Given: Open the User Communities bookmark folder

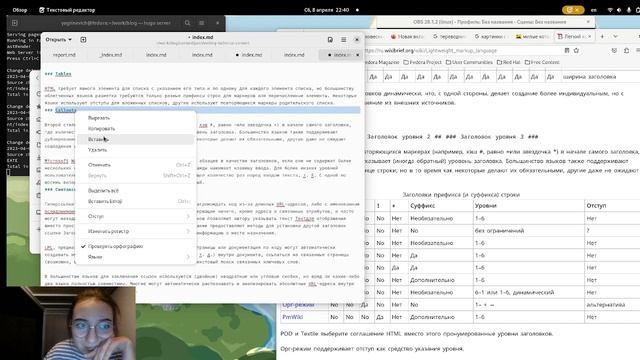Looking at the screenshot, I should (469, 62).
